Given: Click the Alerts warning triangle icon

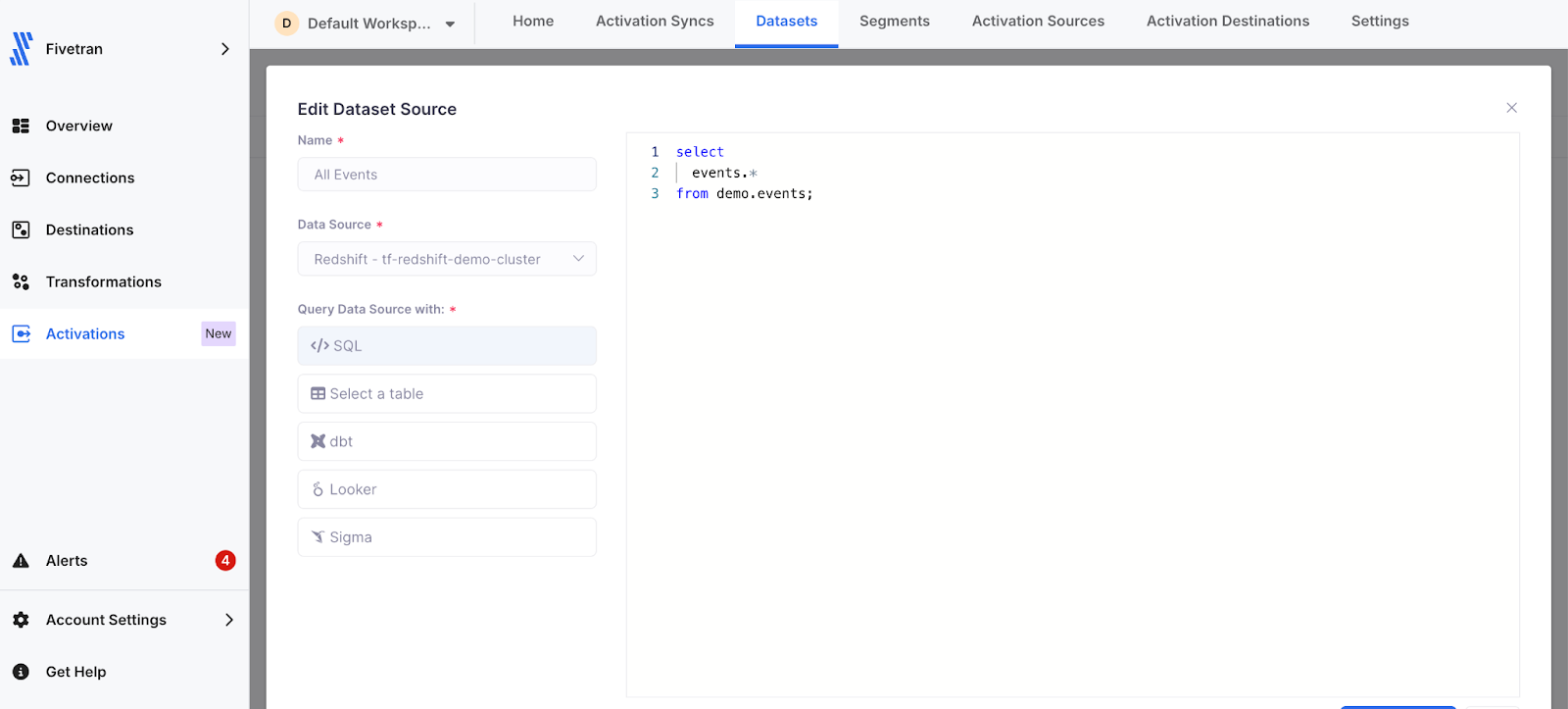Looking at the screenshot, I should [x=21, y=561].
